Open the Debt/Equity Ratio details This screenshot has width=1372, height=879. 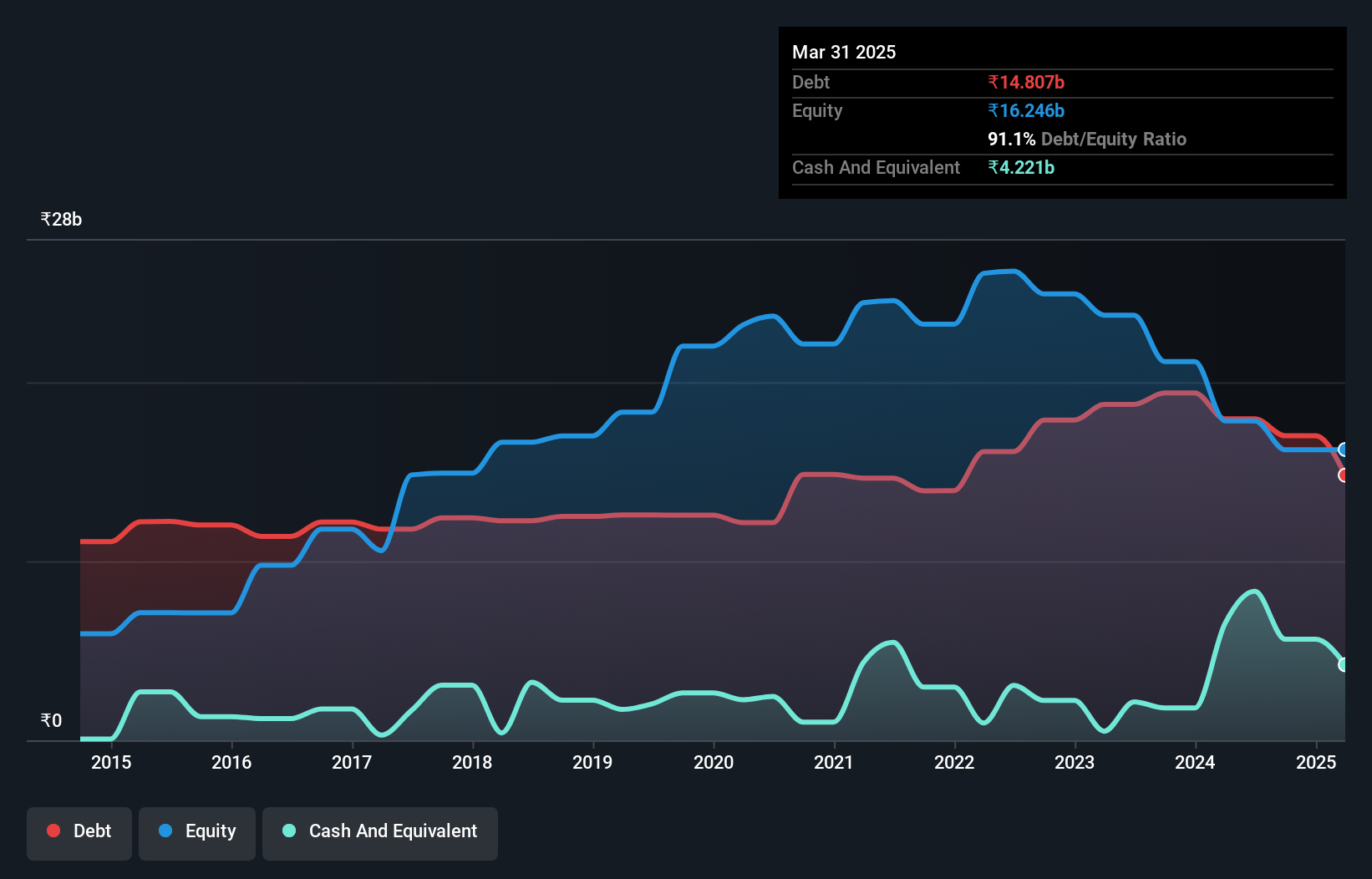click(x=1087, y=139)
